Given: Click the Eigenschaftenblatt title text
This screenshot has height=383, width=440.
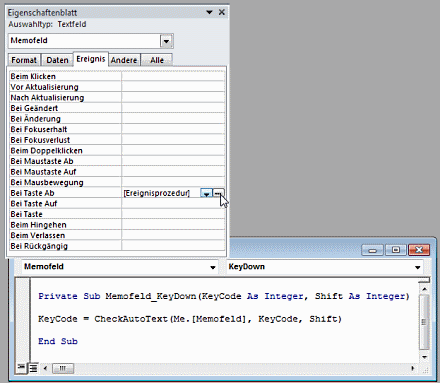Looking at the screenshot, I should coord(42,13).
